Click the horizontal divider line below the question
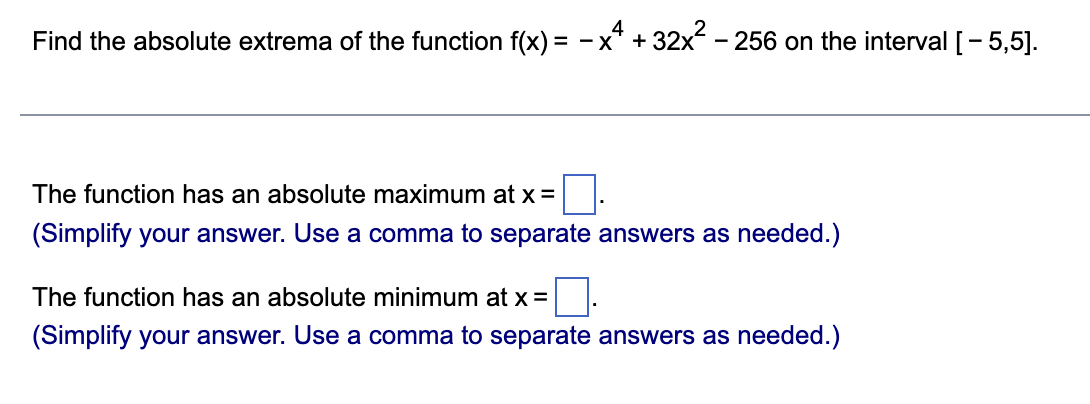Screen dimensions: 1090x404 555,114
